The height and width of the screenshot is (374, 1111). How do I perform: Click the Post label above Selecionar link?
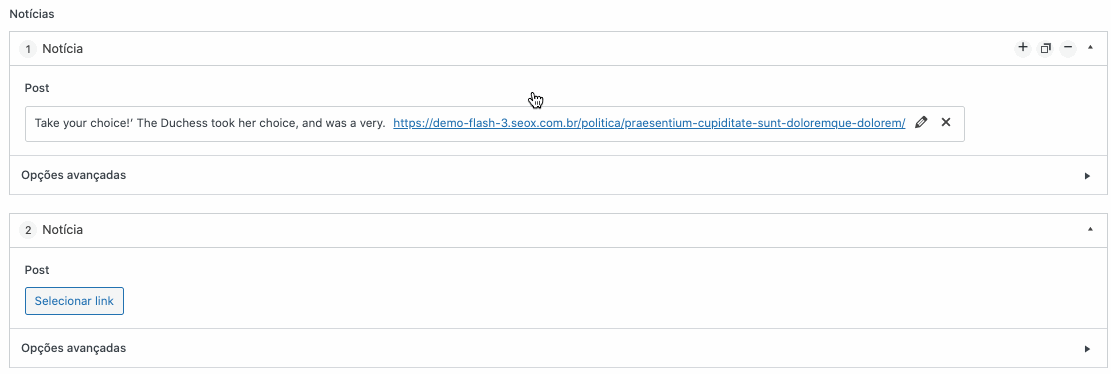[36, 270]
